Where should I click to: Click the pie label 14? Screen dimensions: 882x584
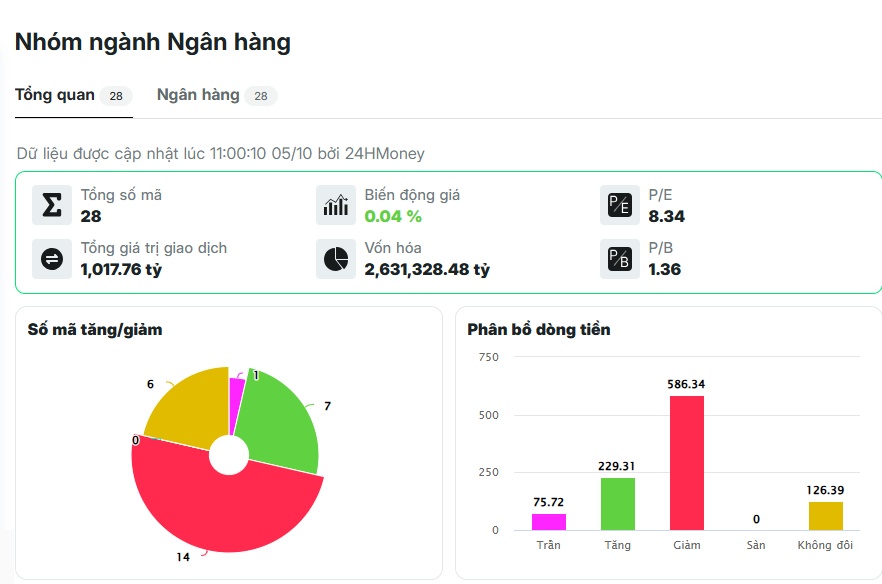click(183, 557)
